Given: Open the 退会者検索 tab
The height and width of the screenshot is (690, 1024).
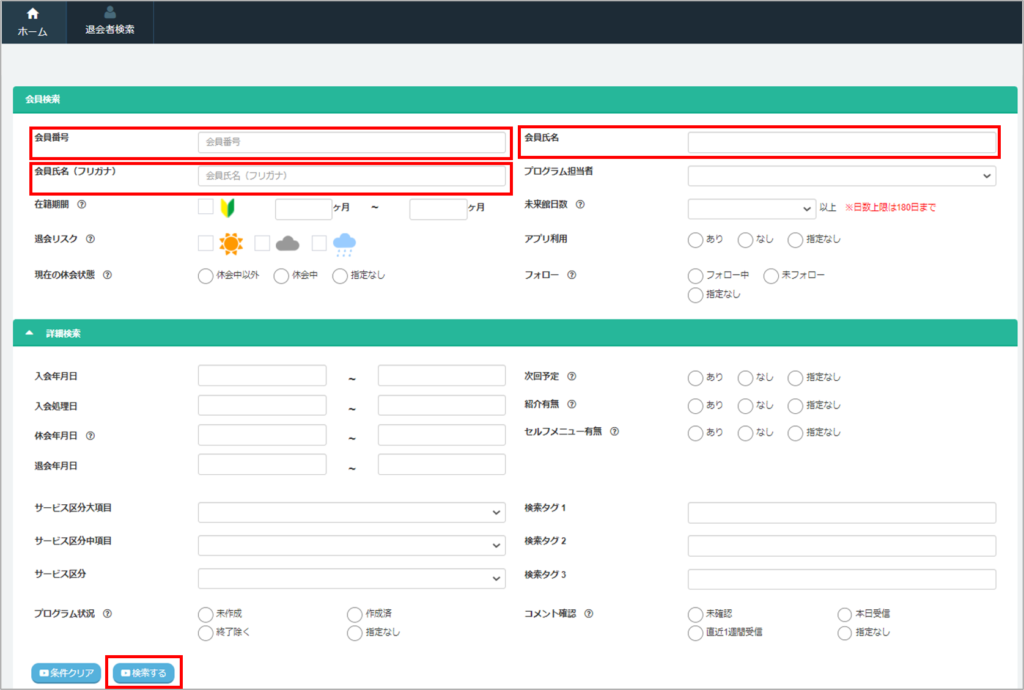Looking at the screenshot, I should 110,21.
